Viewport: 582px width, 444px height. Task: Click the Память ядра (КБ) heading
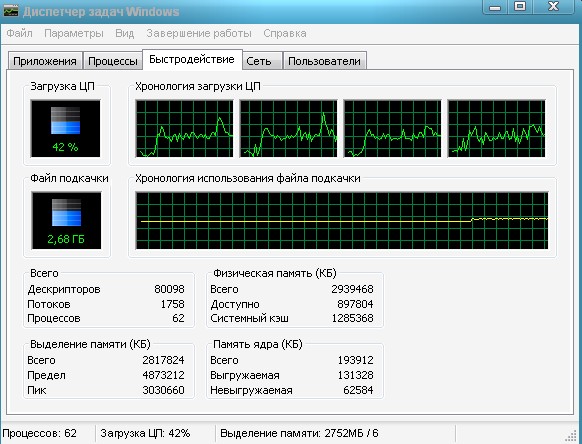point(258,344)
